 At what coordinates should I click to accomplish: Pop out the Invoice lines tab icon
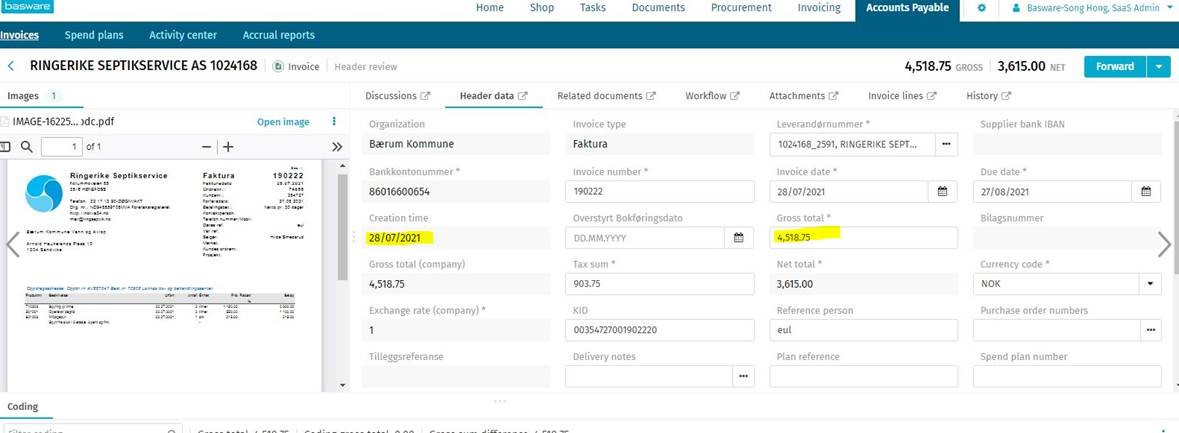[x=931, y=95]
